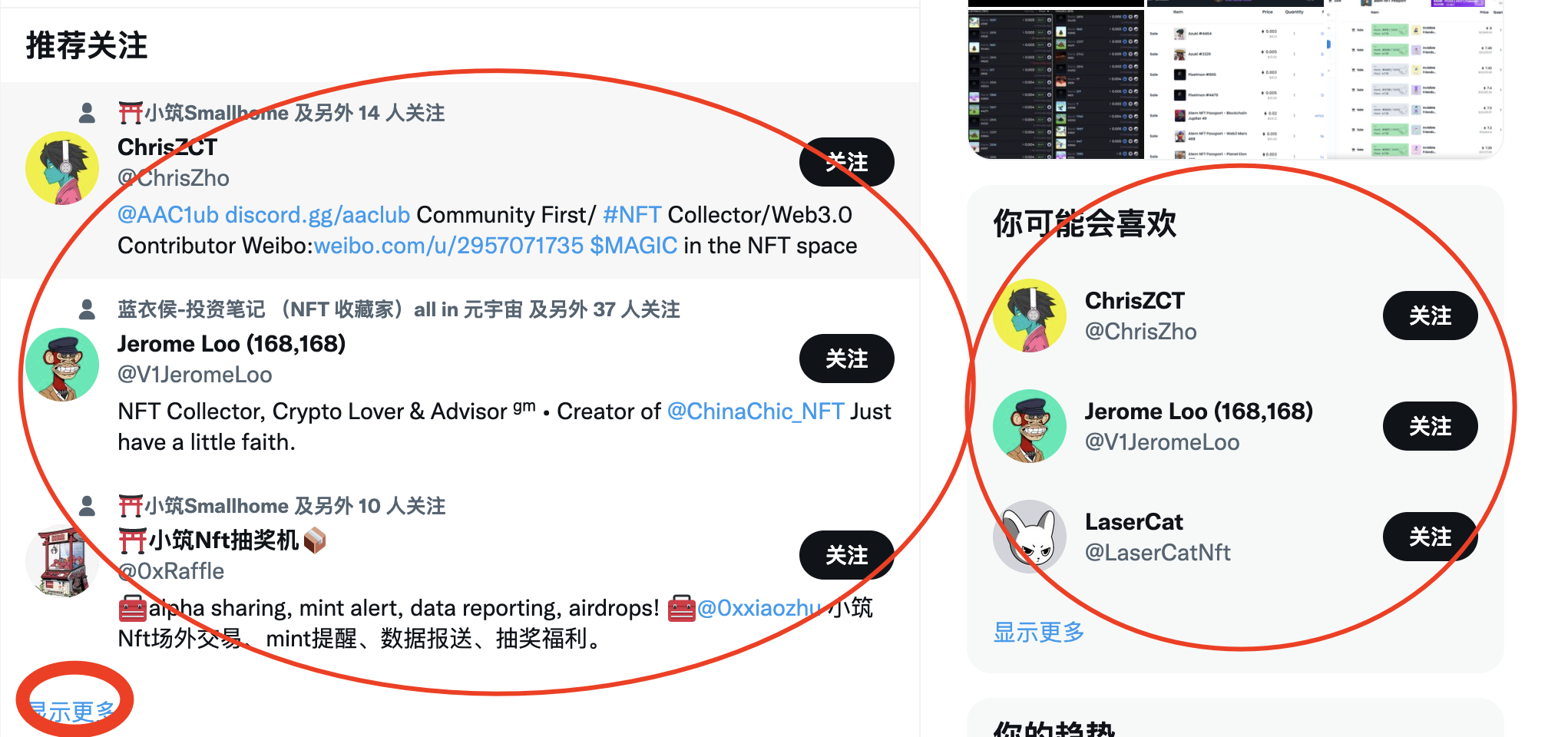Click person icon above ChrisZCT recommendation
The height and width of the screenshot is (737, 1568).
[x=88, y=113]
